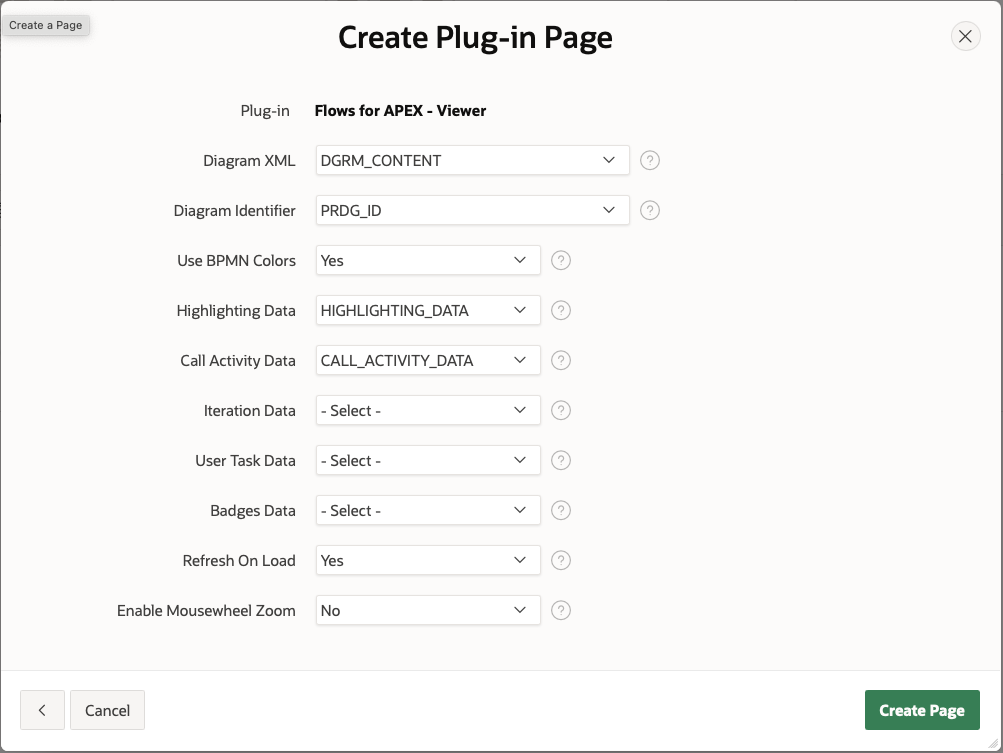Viewport: 1003px width, 753px height.
Task: Open help for Iteration Data
Action: click(x=561, y=410)
